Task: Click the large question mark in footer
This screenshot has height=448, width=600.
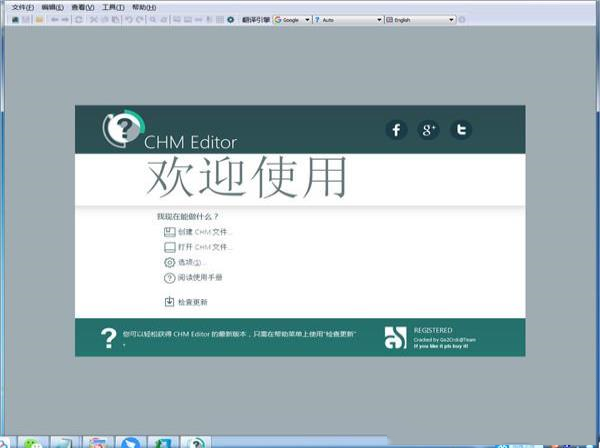Action: tap(109, 338)
